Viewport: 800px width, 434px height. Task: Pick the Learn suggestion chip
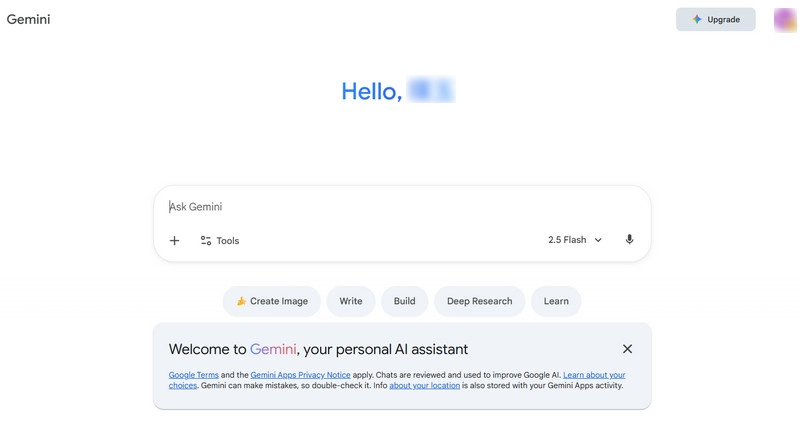[x=556, y=301]
